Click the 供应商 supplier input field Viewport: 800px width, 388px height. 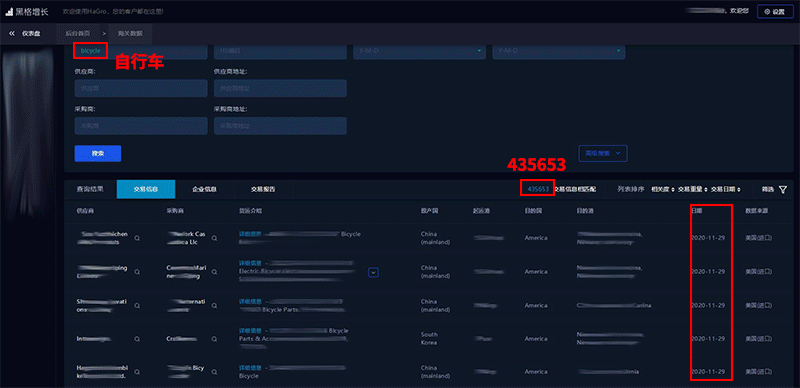141,88
